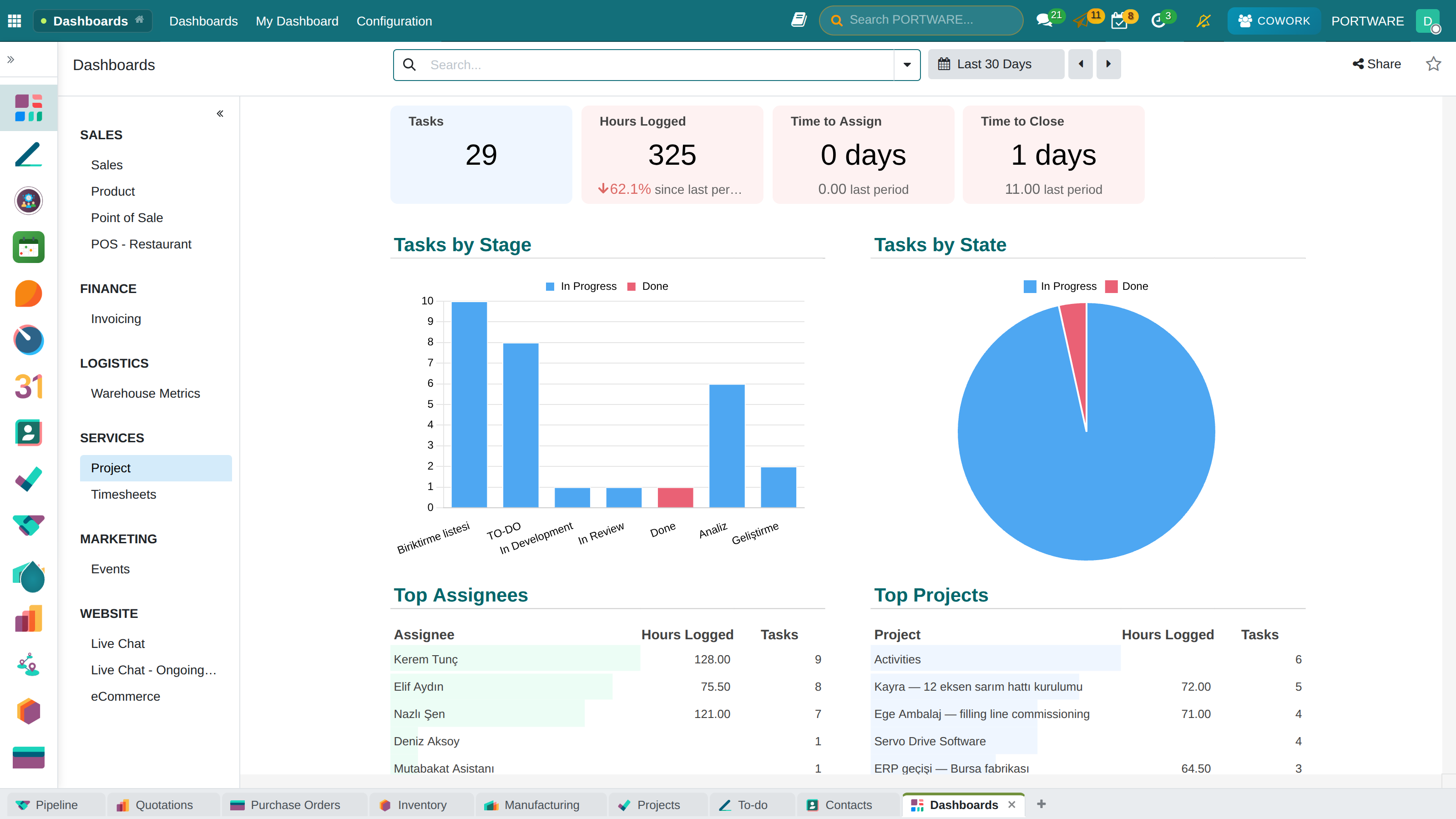Open the knowledge book icon
The width and height of the screenshot is (1456, 819).
798,20
